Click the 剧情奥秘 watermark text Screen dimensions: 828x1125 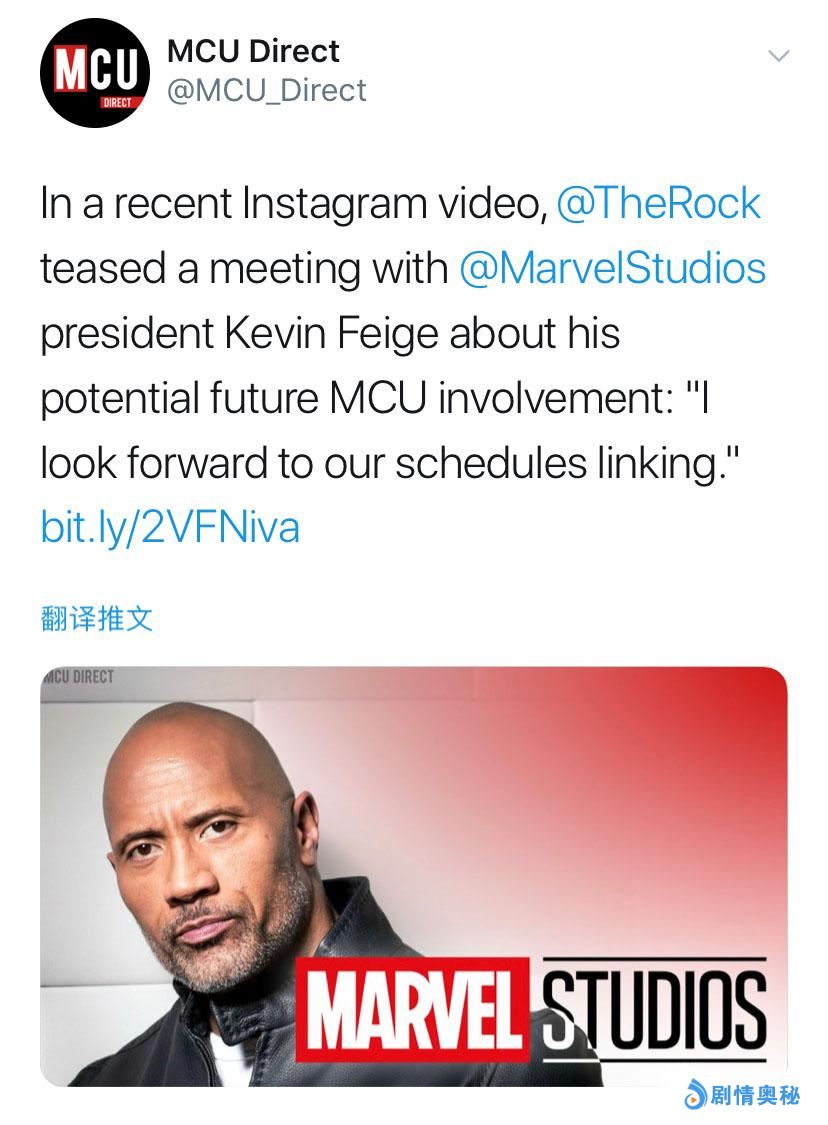[755, 1096]
